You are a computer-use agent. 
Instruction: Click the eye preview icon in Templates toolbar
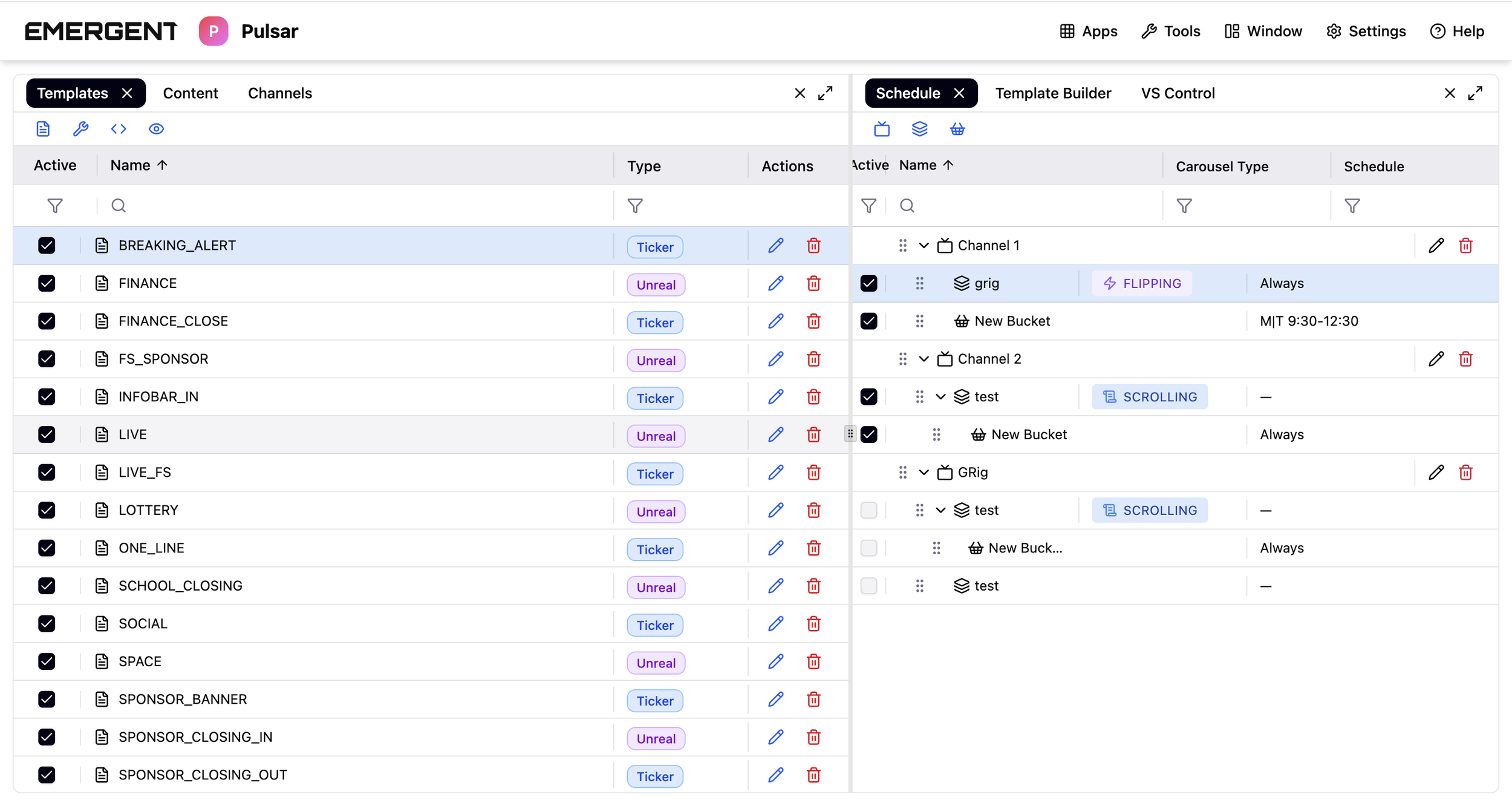point(156,129)
